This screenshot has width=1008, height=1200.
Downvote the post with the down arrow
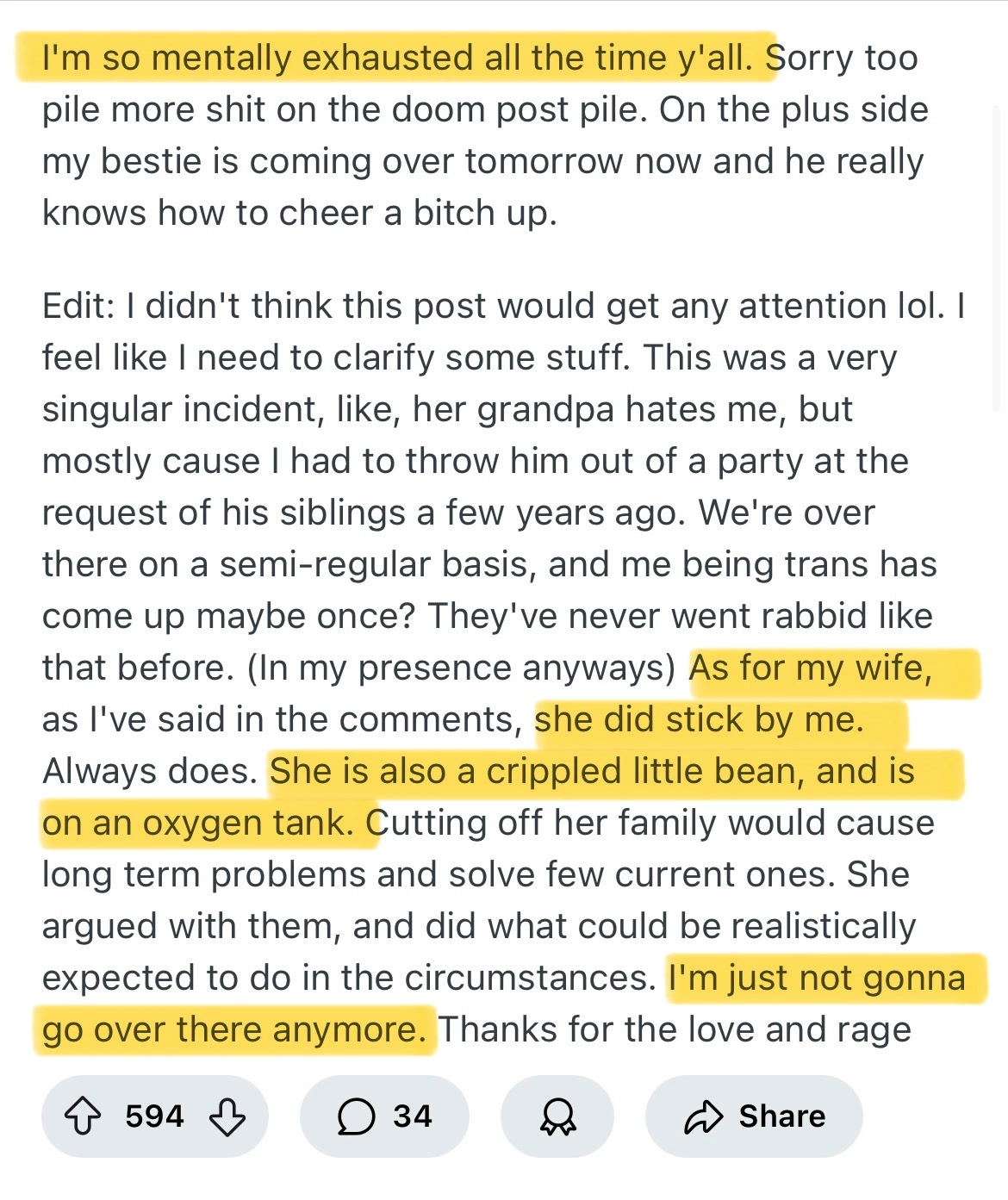tap(227, 1116)
